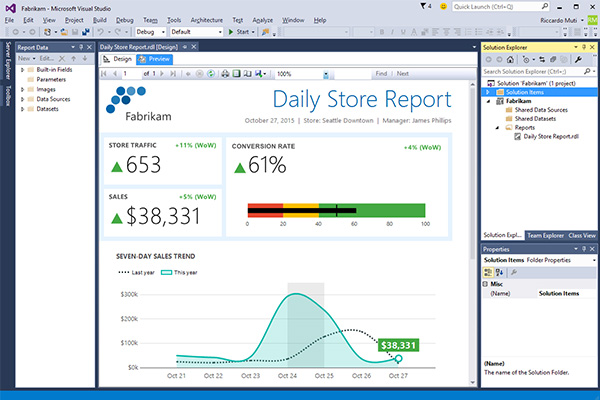This screenshot has width=600, height=400.
Task: Click the Find link in preview toolbar
Action: tap(381, 73)
